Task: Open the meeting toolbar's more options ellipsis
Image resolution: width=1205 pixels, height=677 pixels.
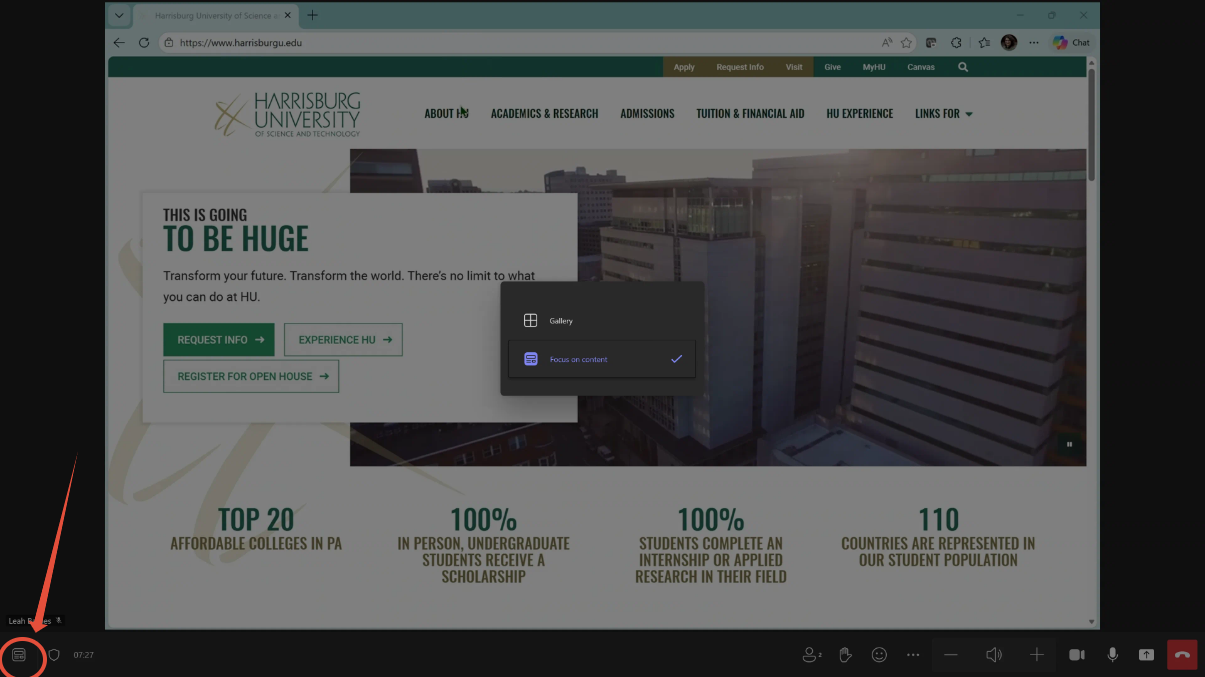Action: (x=913, y=654)
